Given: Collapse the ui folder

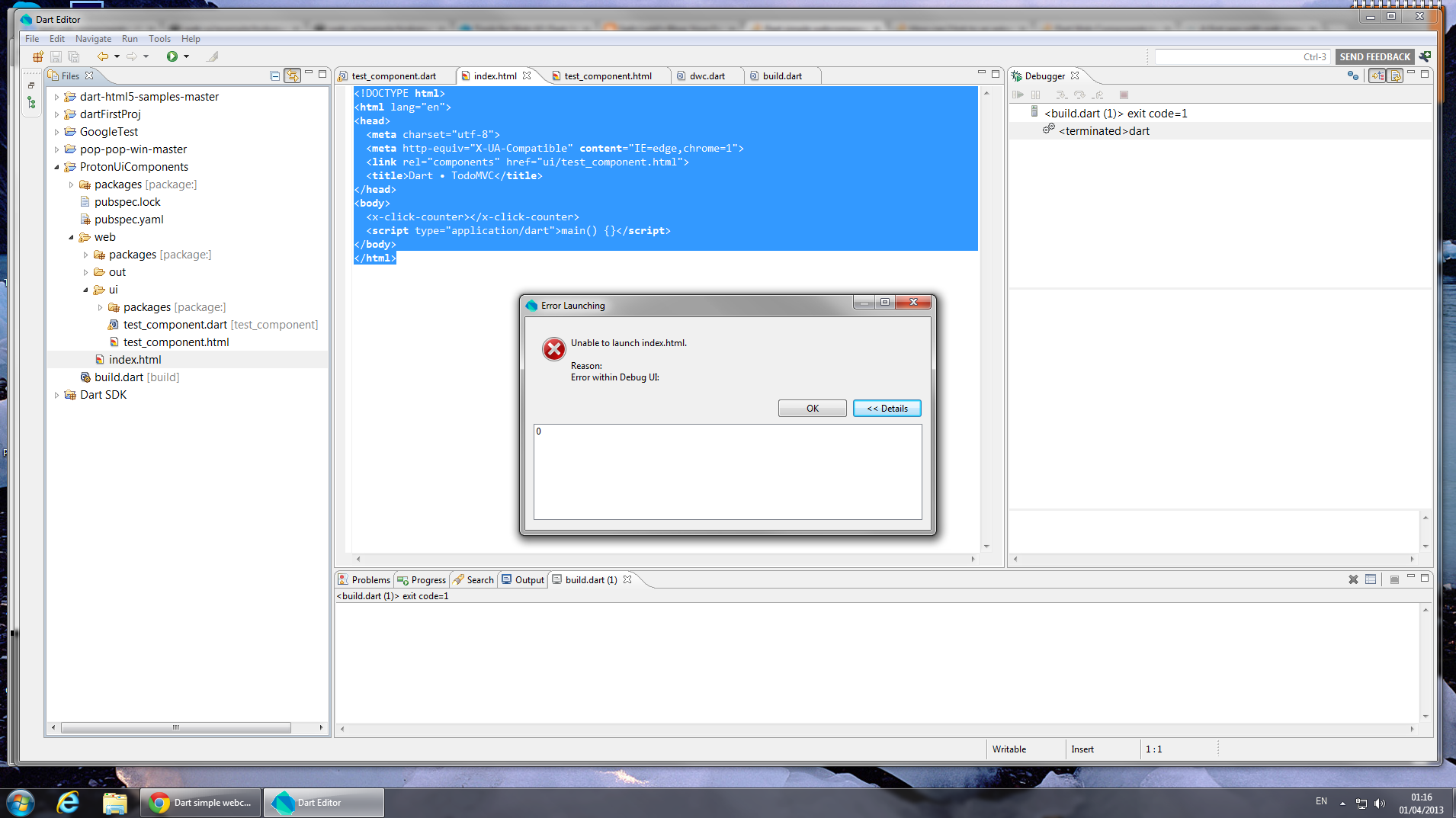Looking at the screenshot, I should (x=85, y=290).
